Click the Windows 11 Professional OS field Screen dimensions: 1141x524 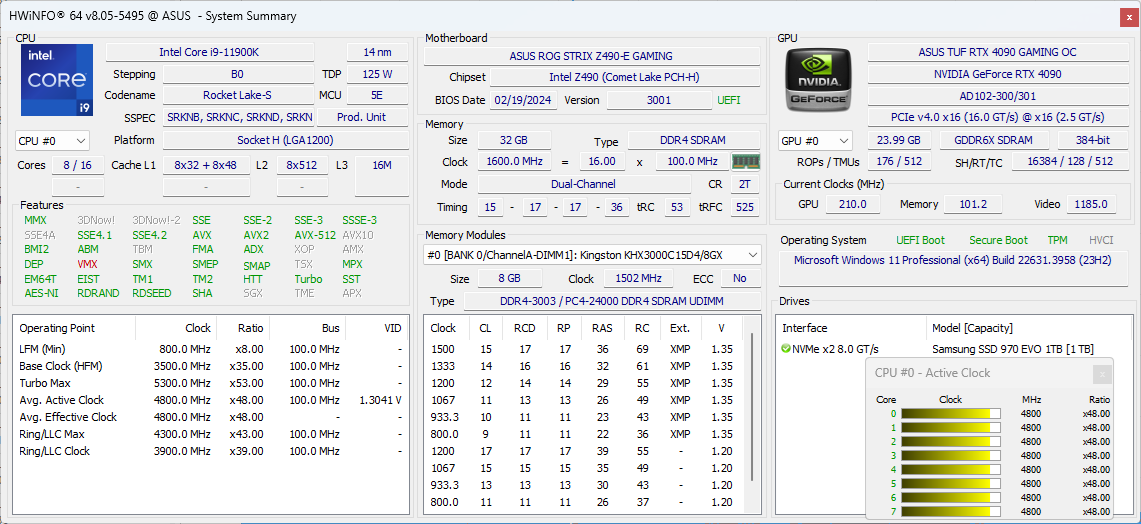point(955,268)
